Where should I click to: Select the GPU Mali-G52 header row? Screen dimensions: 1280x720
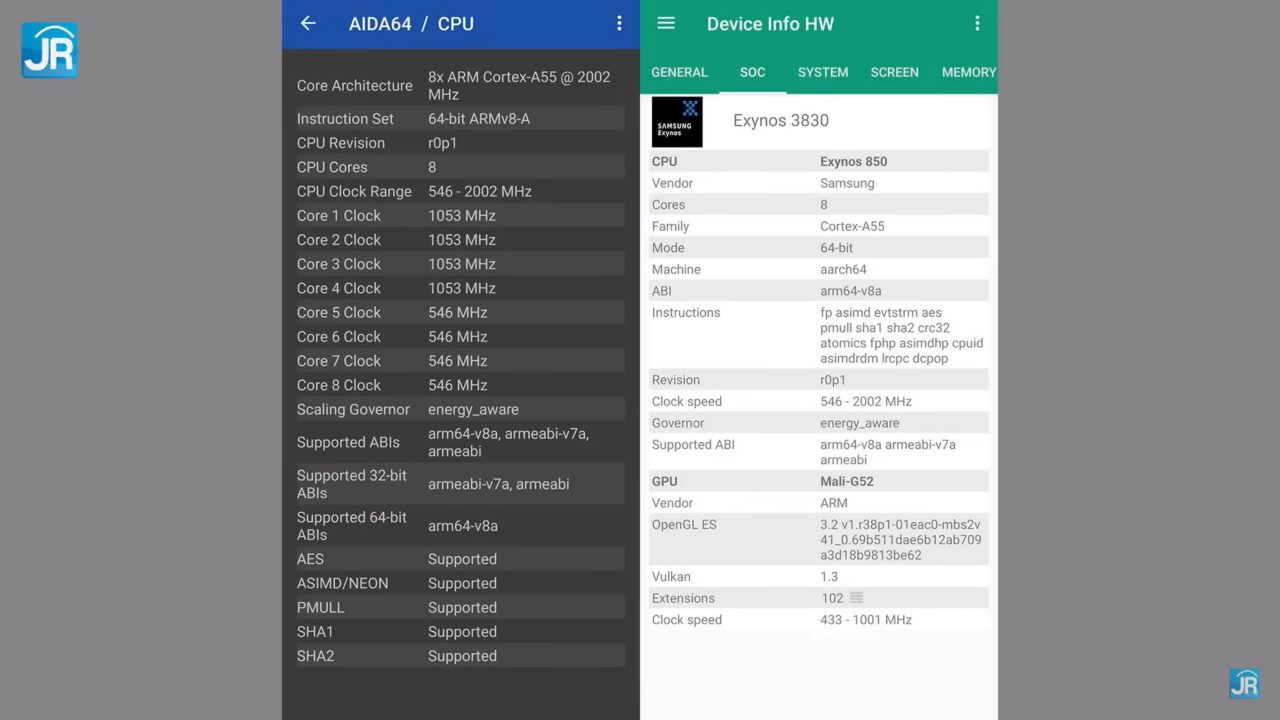[819, 481]
